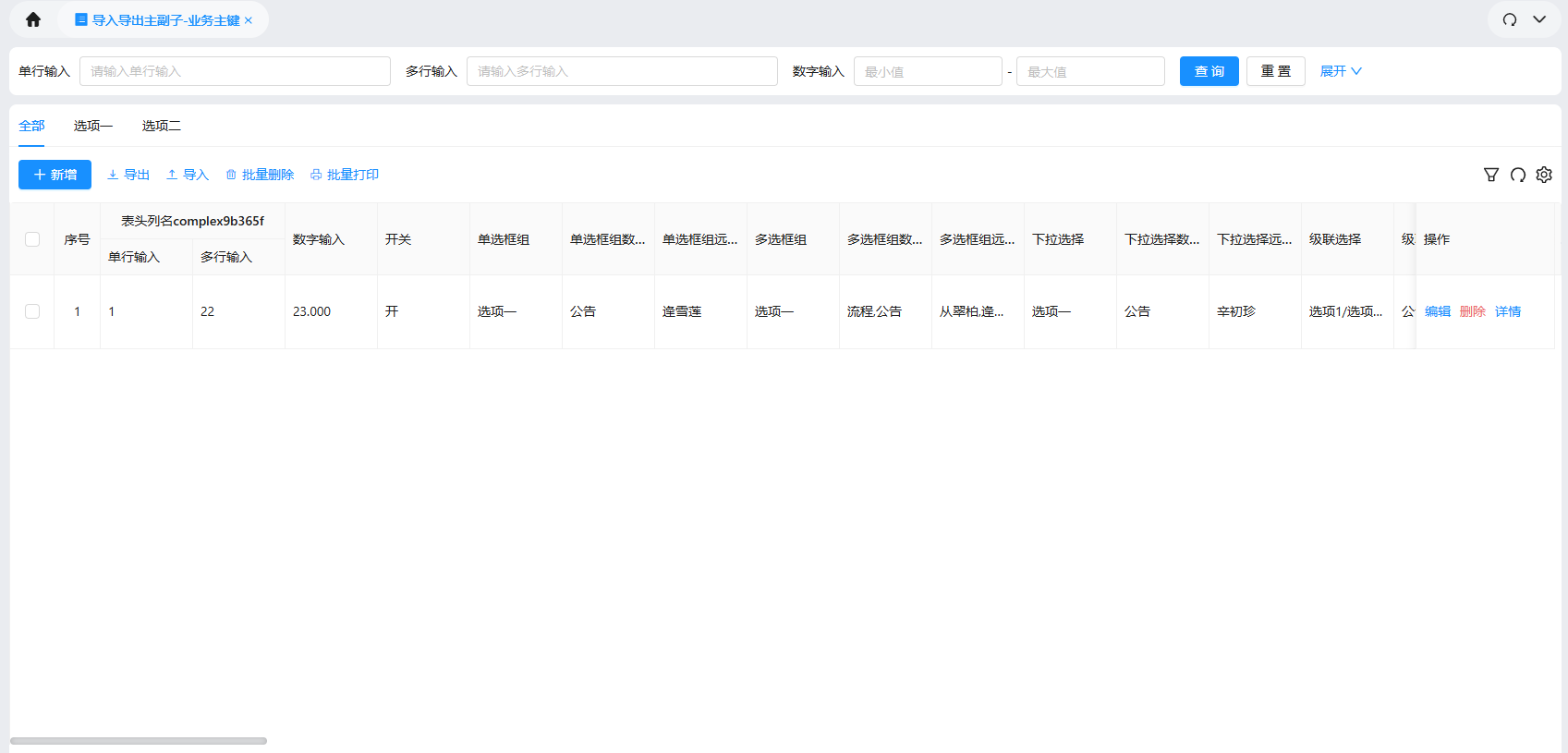This screenshot has height=753, width=1568.
Task: Click the refresh icon in top-right corner
Action: 1510,19
